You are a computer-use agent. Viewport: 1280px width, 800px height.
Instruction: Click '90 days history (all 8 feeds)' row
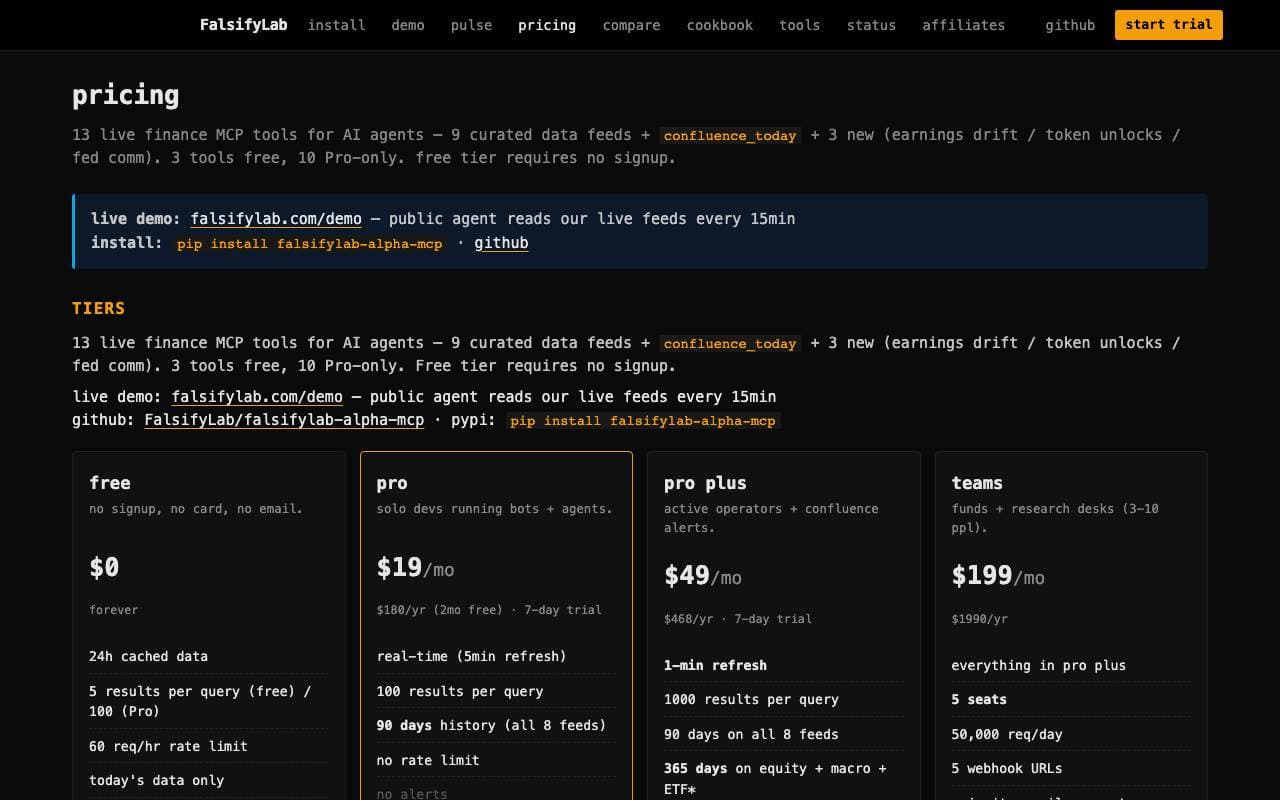(x=496, y=725)
